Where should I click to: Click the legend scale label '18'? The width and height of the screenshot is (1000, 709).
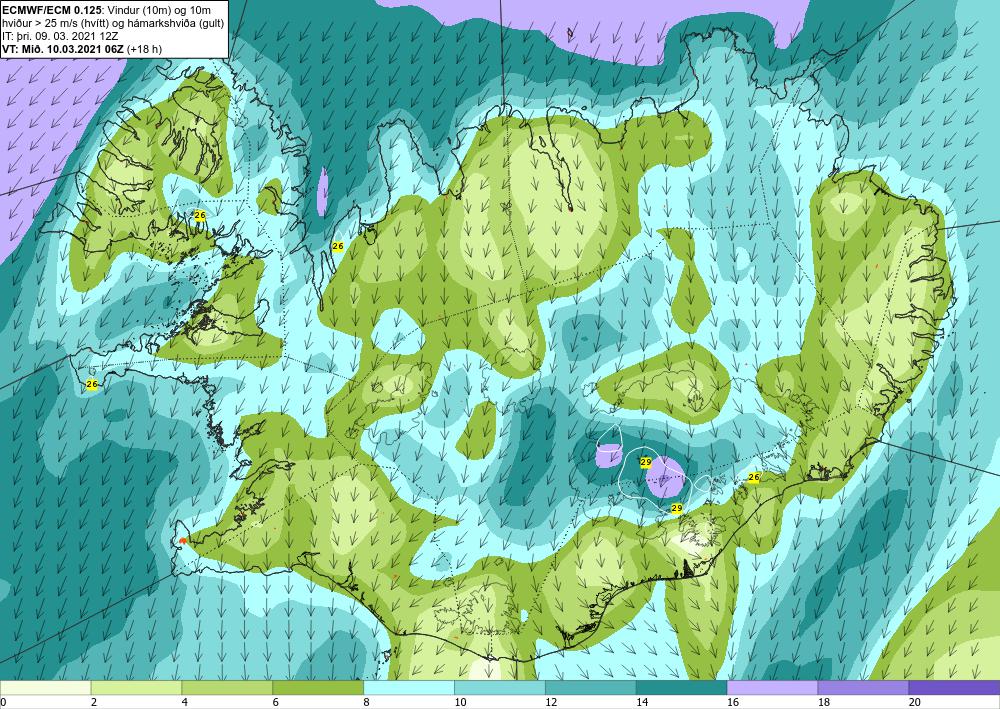(x=823, y=702)
